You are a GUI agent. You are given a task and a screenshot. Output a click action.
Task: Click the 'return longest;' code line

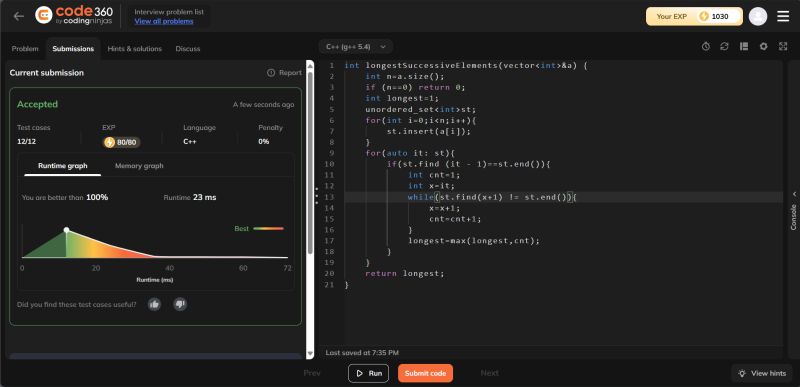coord(405,274)
